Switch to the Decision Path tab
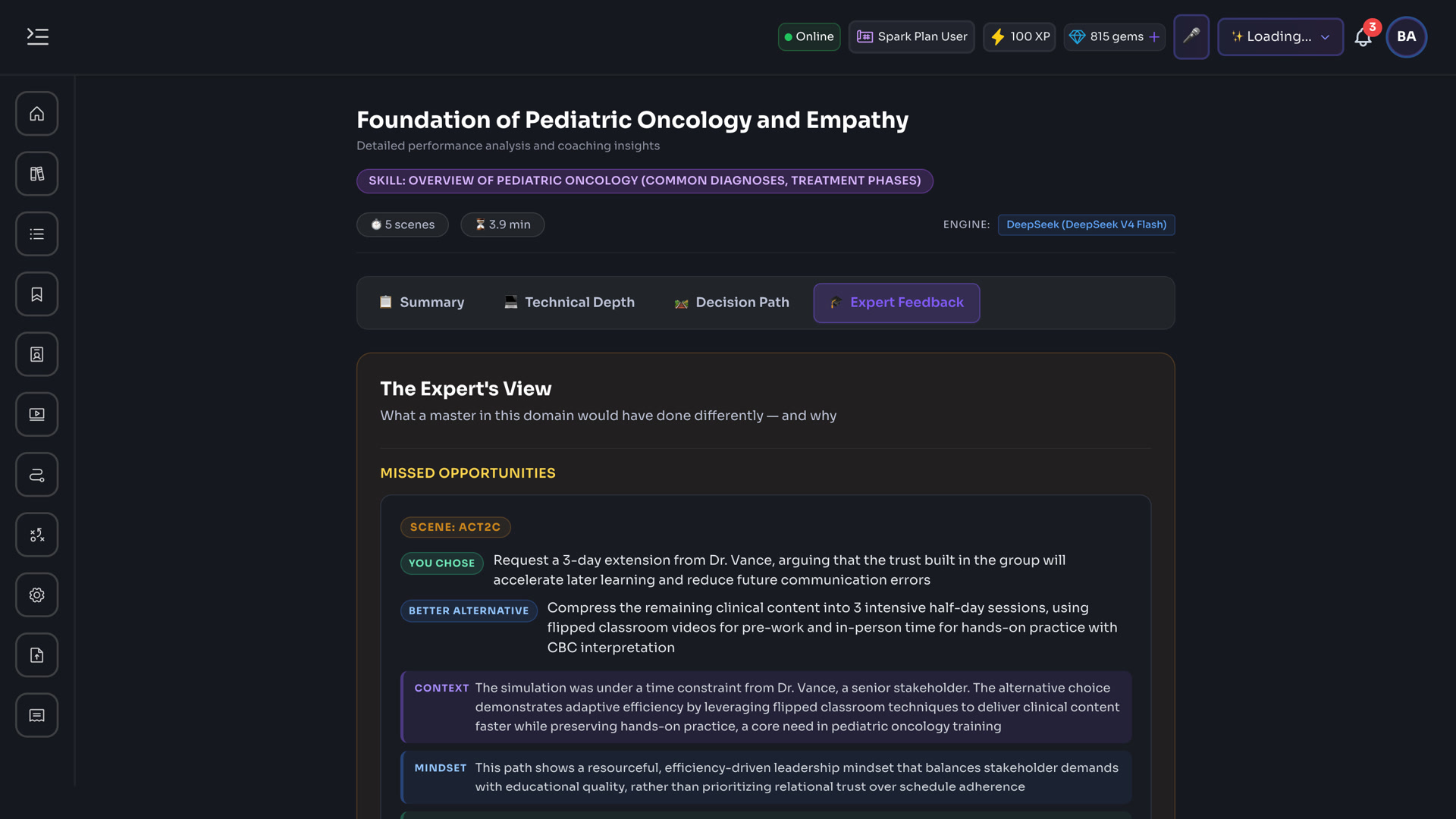Viewport: 1456px width, 819px height. 732,303
